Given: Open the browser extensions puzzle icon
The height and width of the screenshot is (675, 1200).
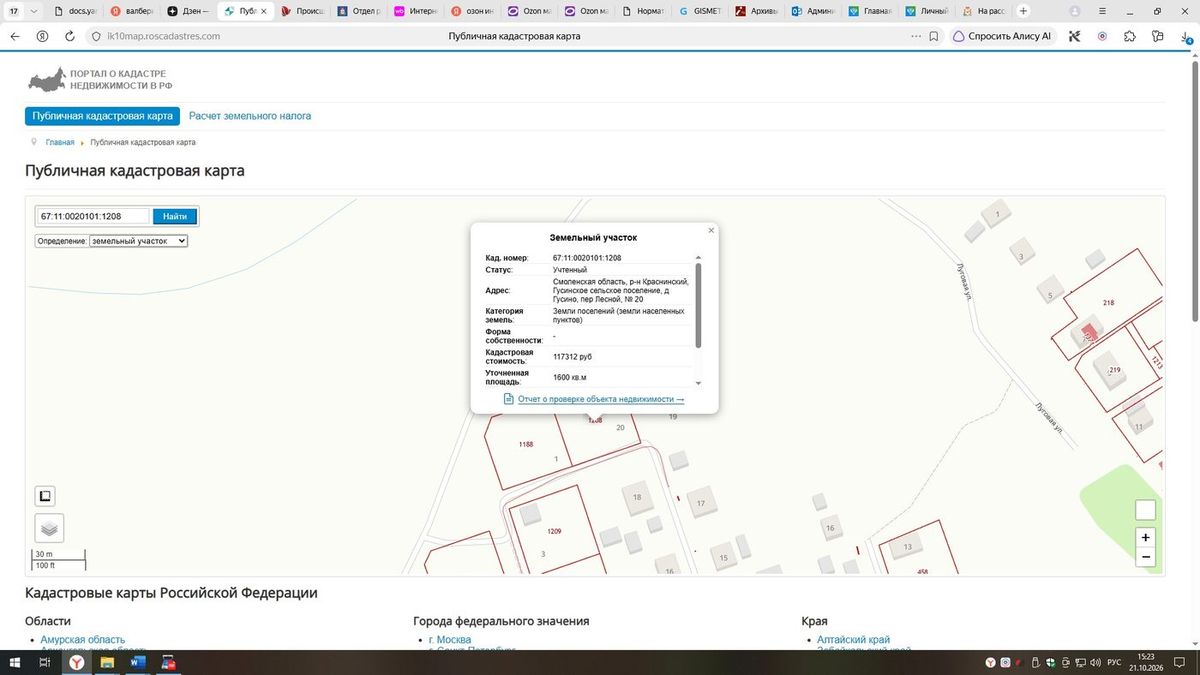Looking at the screenshot, I should (x=1130, y=36).
